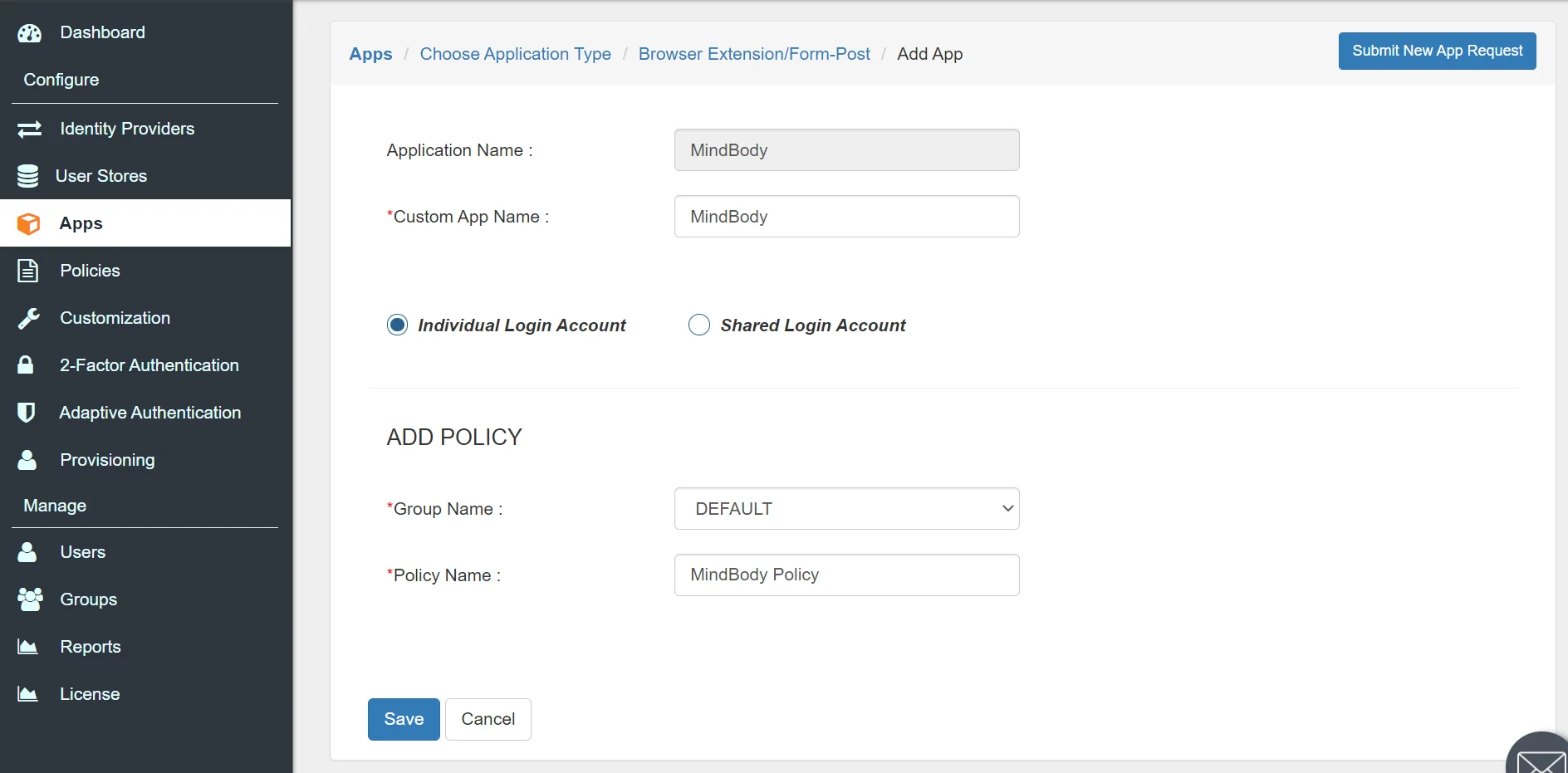Select Shared Login Account option
The height and width of the screenshot is (773, 1568).
tap(698, 325)
